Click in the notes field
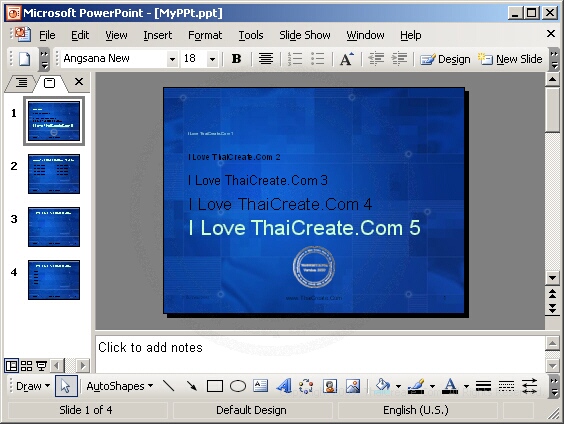The image size is (564, 424). (x=320, y=355)
